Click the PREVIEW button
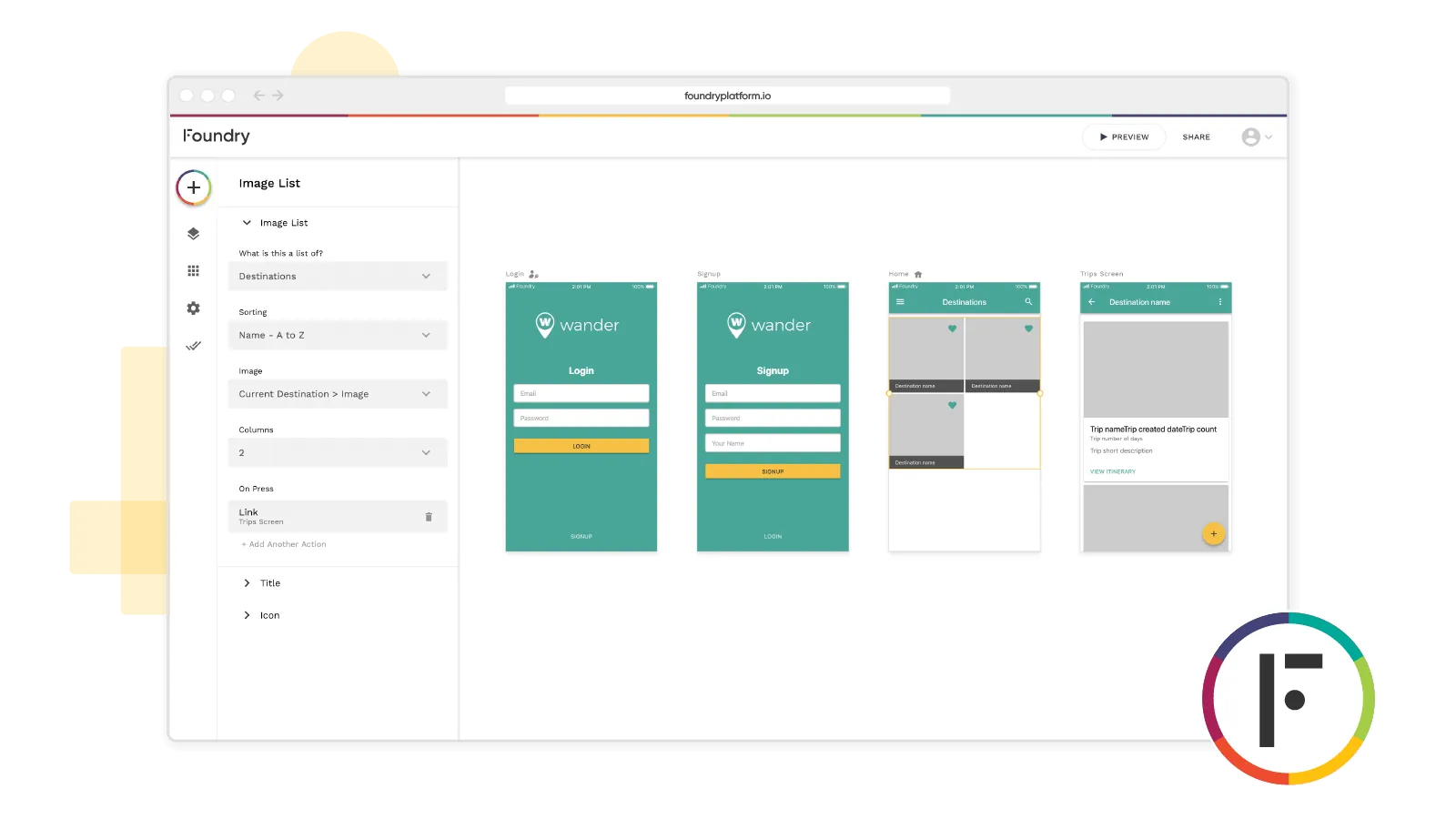 coord(1123,136)
